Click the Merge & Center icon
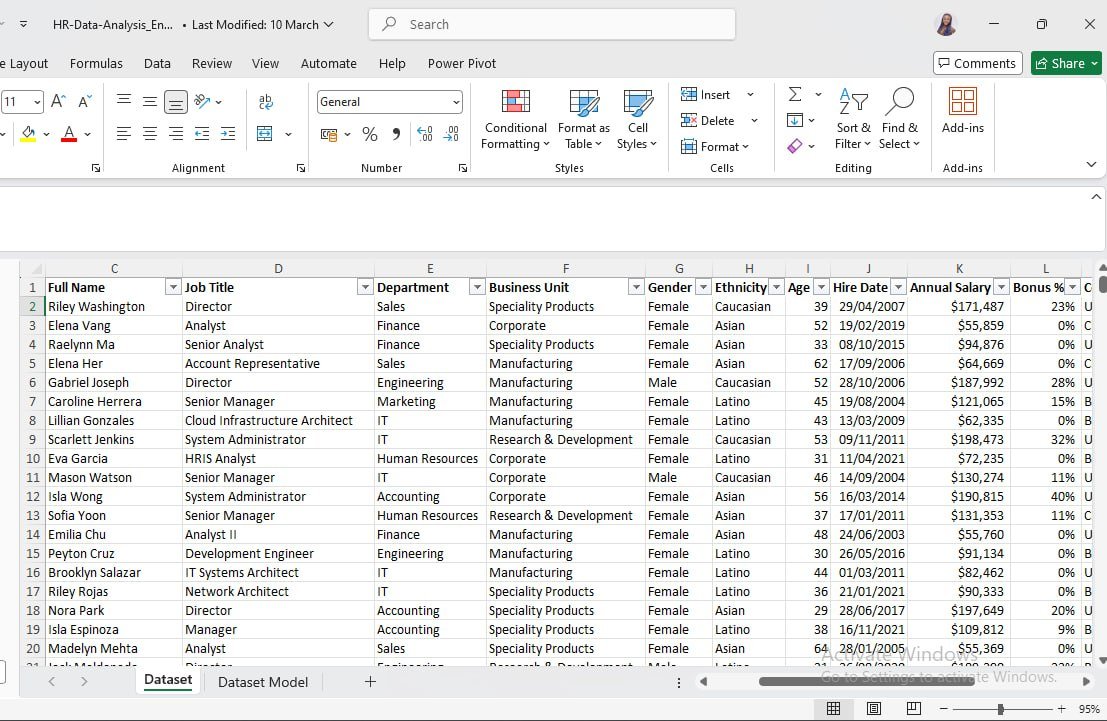1107x721 pixels. [x=265, y=133]
